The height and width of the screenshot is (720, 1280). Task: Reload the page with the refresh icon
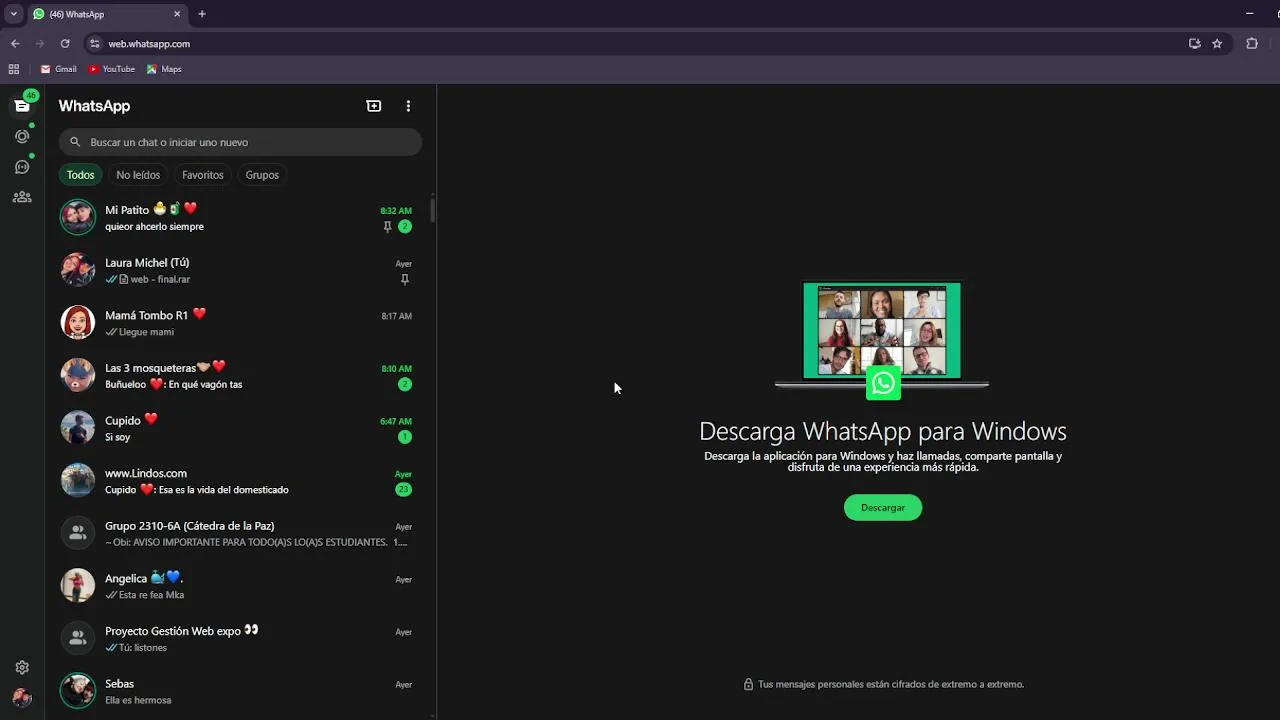pos(65,44)
